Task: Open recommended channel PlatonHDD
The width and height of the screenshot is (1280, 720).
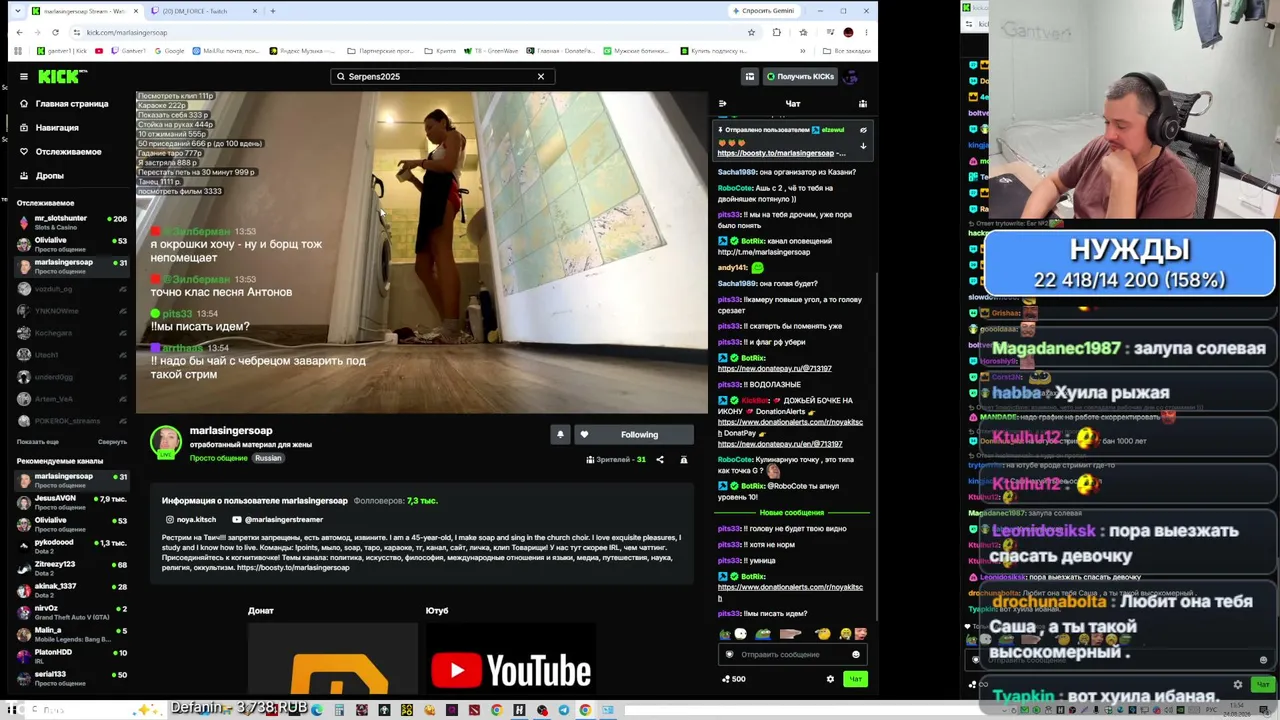Action: coord(72,656)
